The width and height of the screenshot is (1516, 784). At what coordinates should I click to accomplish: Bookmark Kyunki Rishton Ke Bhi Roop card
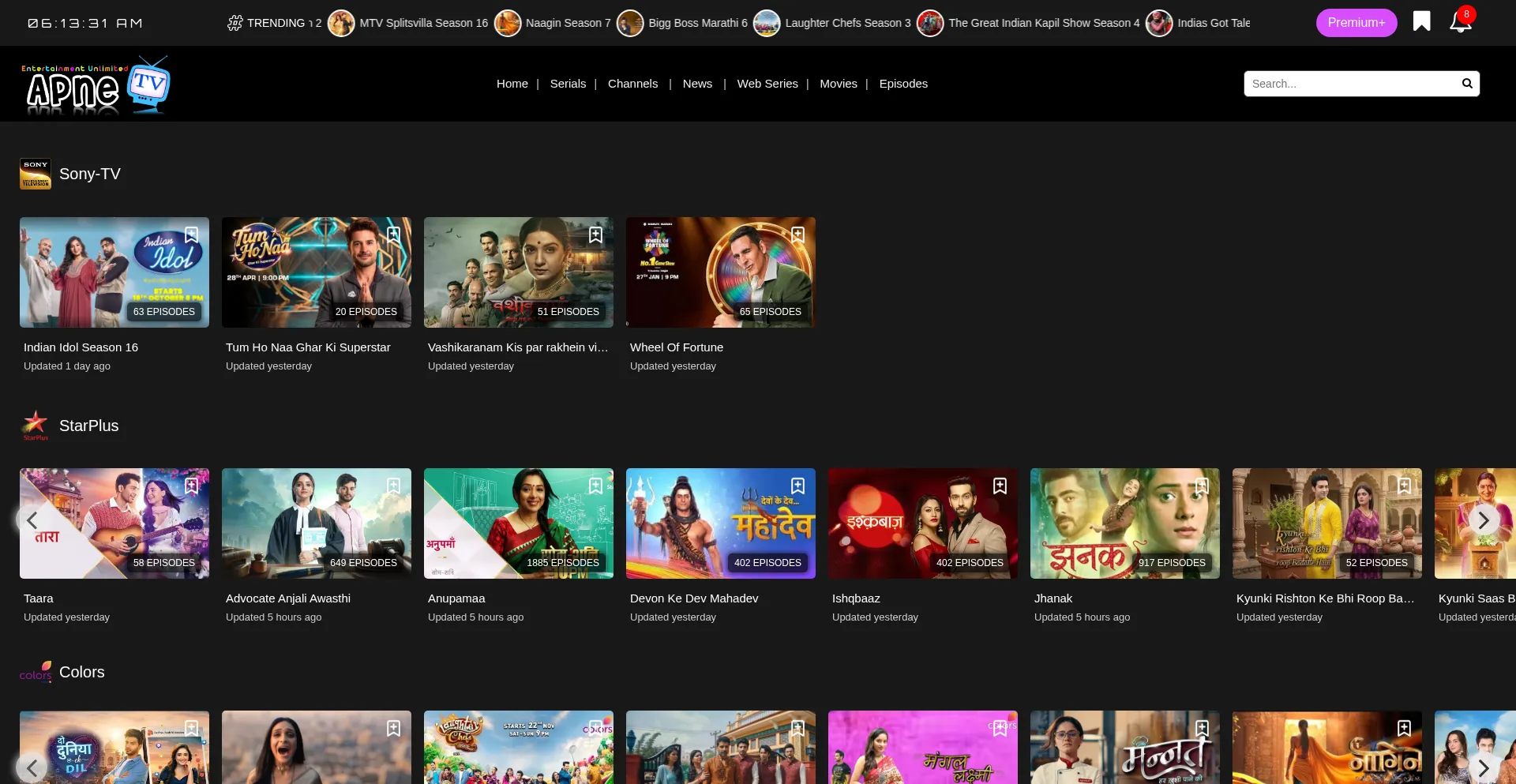1404,486
